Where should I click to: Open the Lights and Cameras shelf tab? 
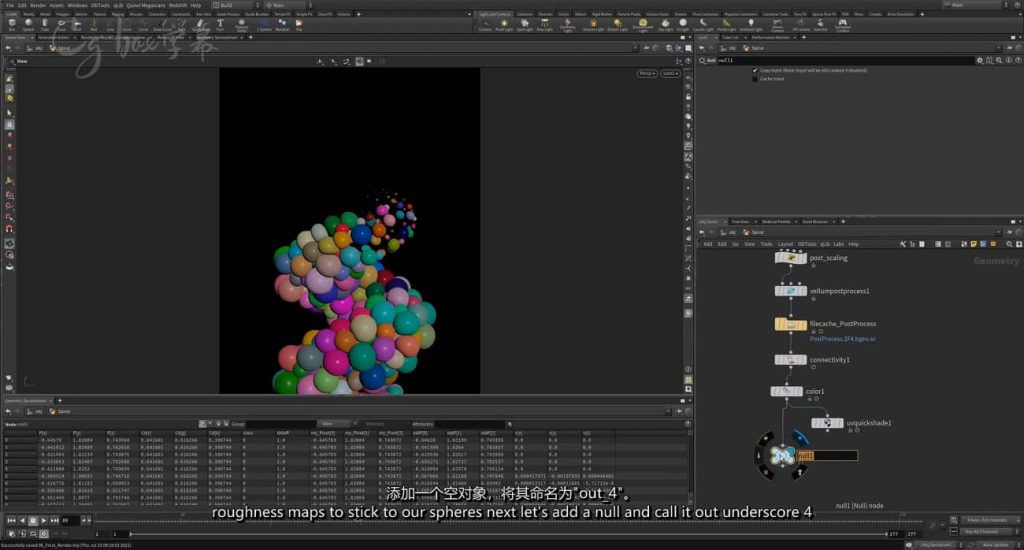point(495,14)
